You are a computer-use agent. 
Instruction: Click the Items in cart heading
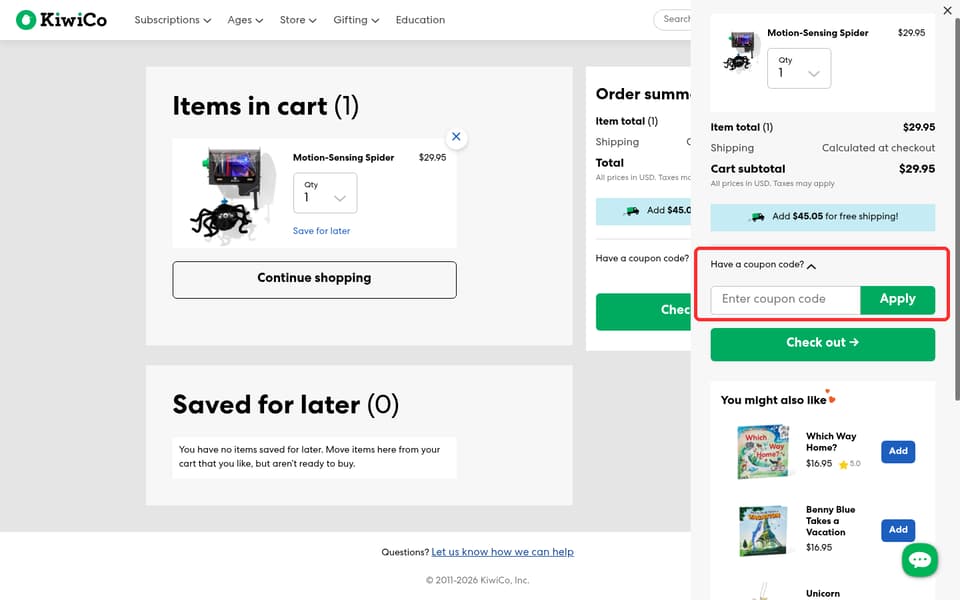265,106
